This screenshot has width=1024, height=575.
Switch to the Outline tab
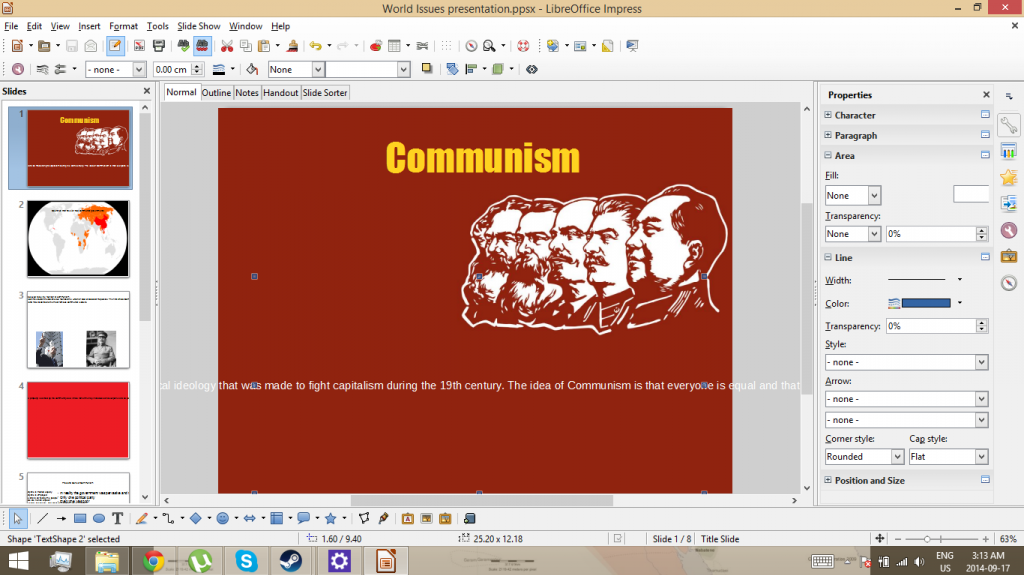(216, 93)
